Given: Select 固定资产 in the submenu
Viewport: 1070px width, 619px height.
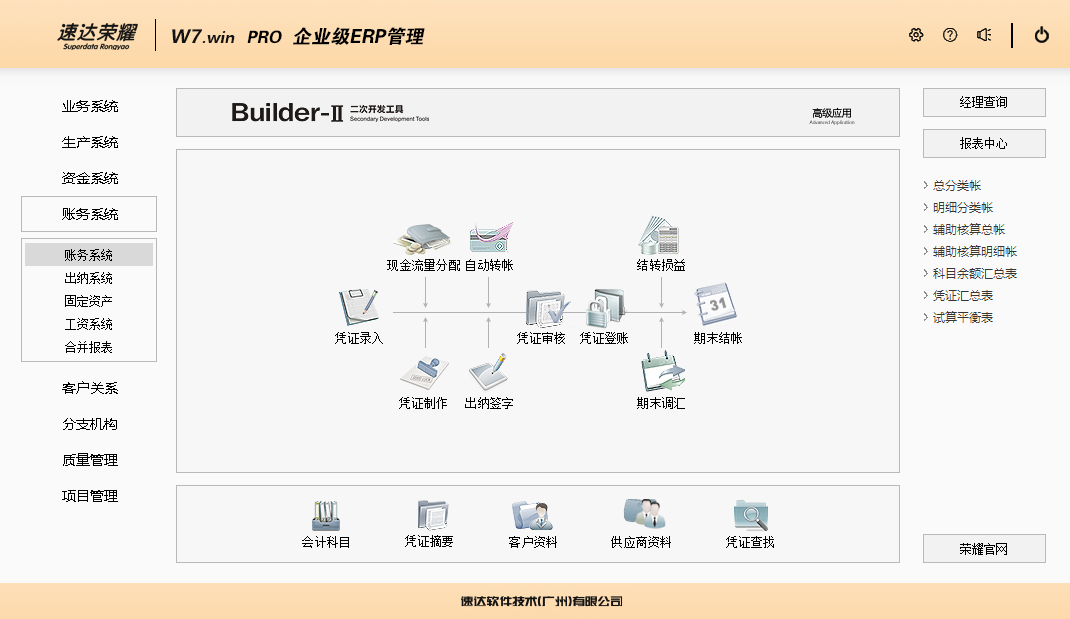Looking at the screenshot, I should coord(88,301).
